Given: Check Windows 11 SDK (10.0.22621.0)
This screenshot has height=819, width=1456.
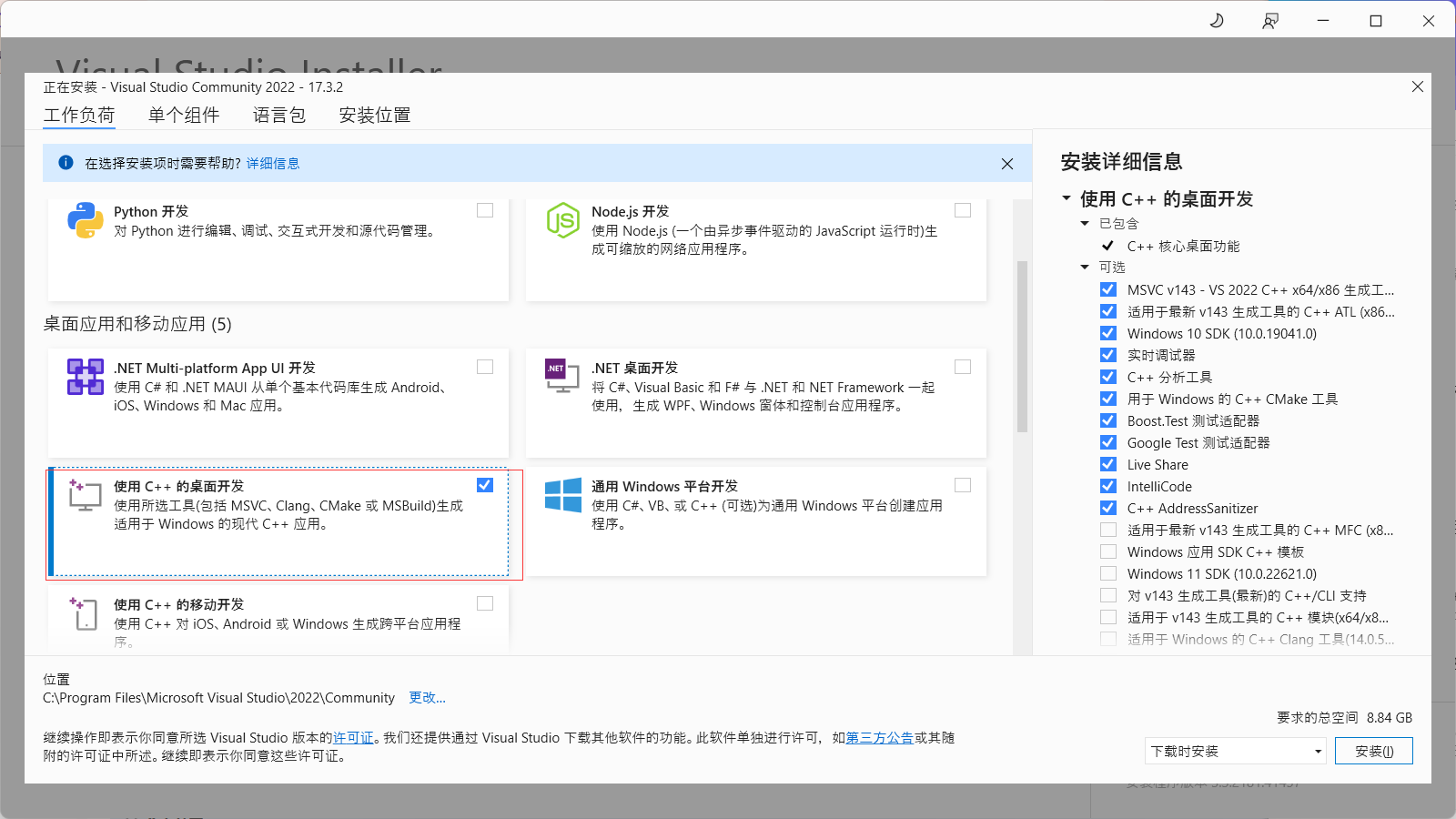Looking at the screenshot, I should coord(1108,573).
